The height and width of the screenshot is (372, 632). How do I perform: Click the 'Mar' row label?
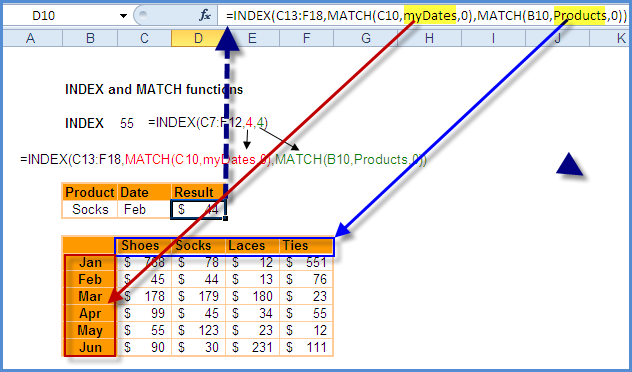(x=90, y=296)
